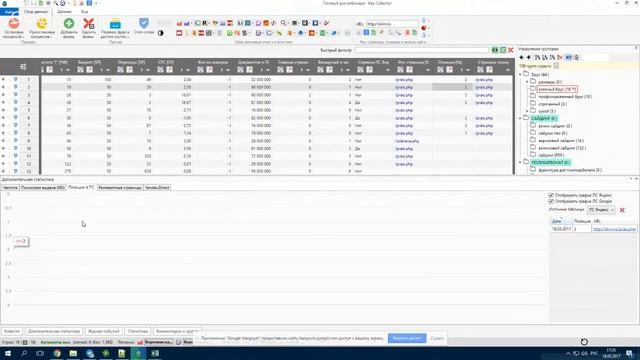Click the table column settings icon in header corner

pos(23,67)
